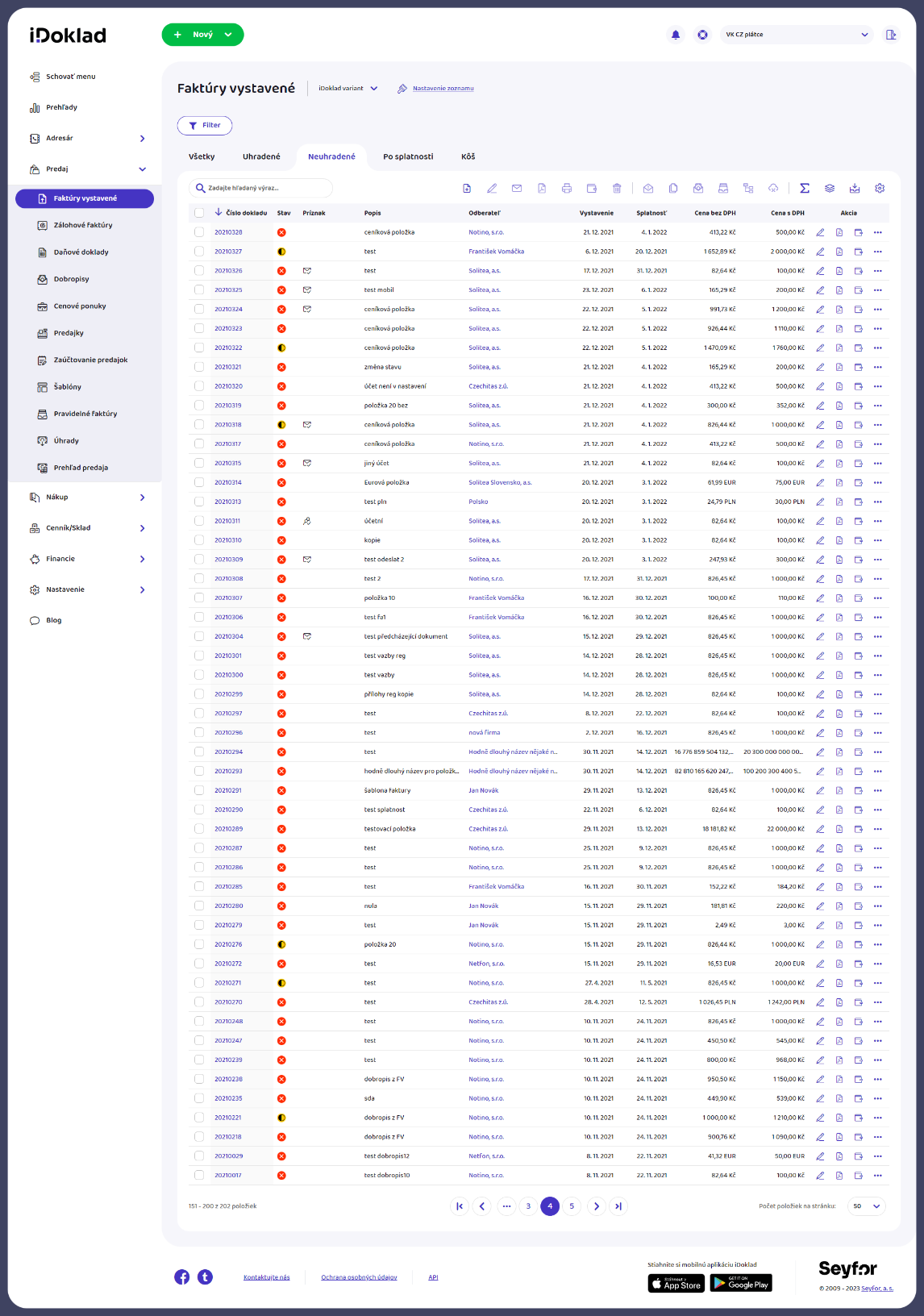Check the row for invoice 20210017

pyautogui.click(x=199, y=1176)
